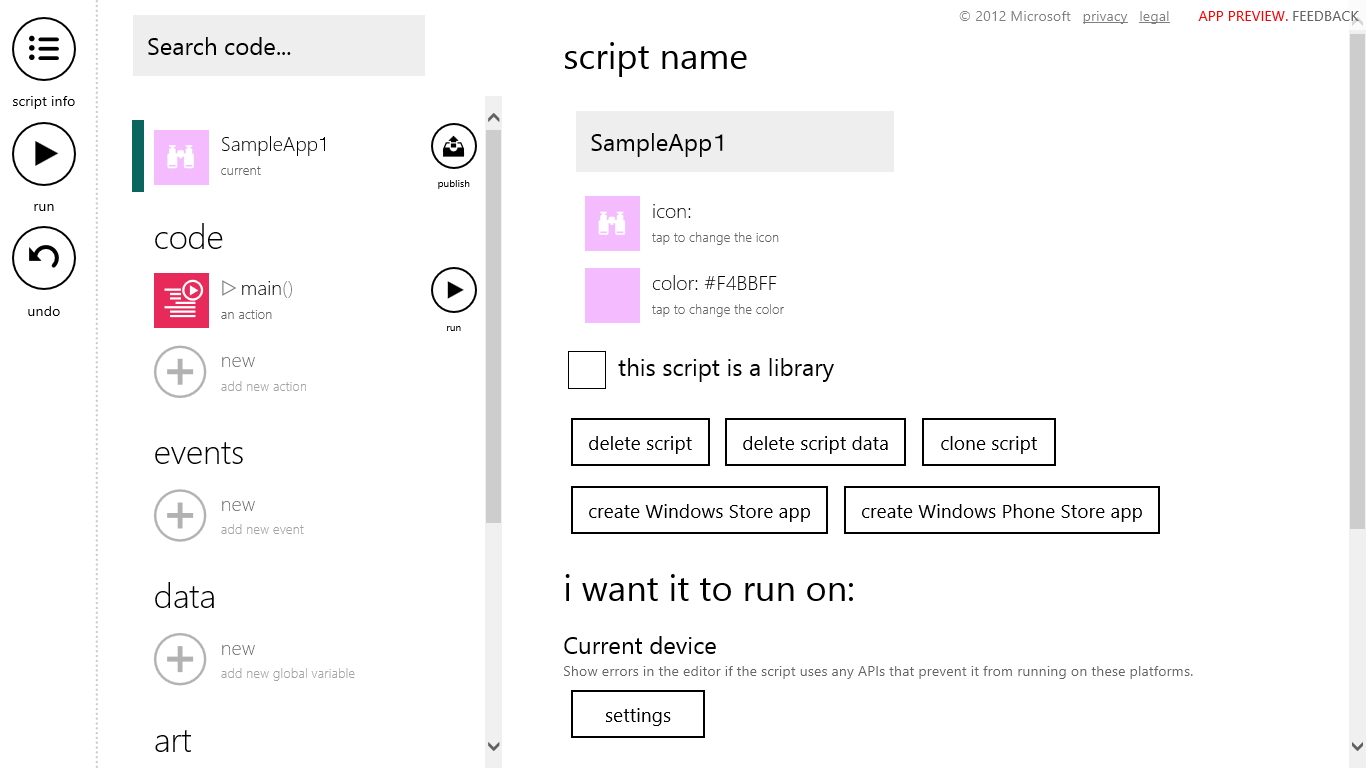Viewport: 1366px width, 768px height.
Task: Open the SampleApp1 binoculars script icon
Action: point(181,157)
